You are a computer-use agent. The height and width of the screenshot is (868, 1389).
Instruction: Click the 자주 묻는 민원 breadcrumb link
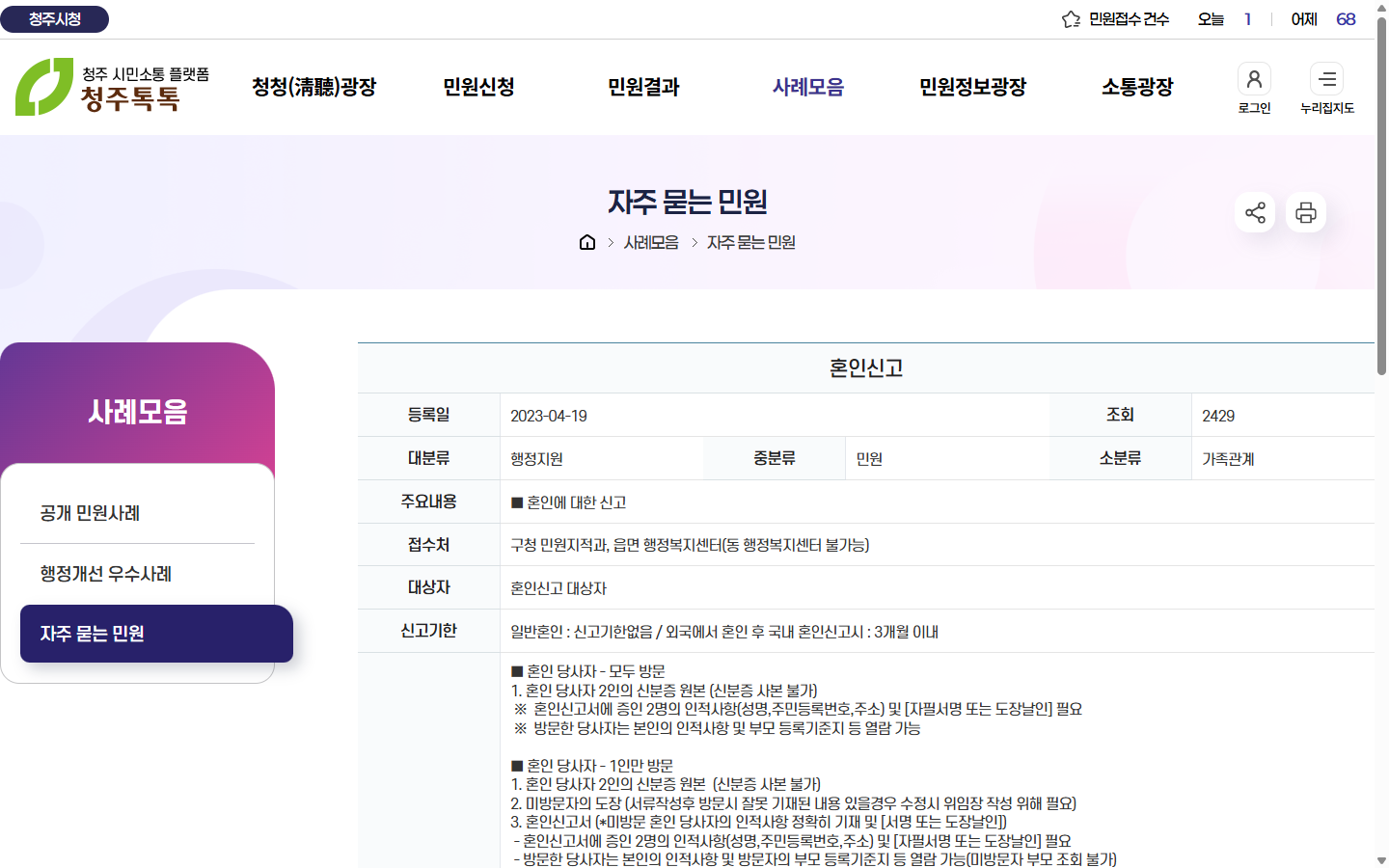751,242
